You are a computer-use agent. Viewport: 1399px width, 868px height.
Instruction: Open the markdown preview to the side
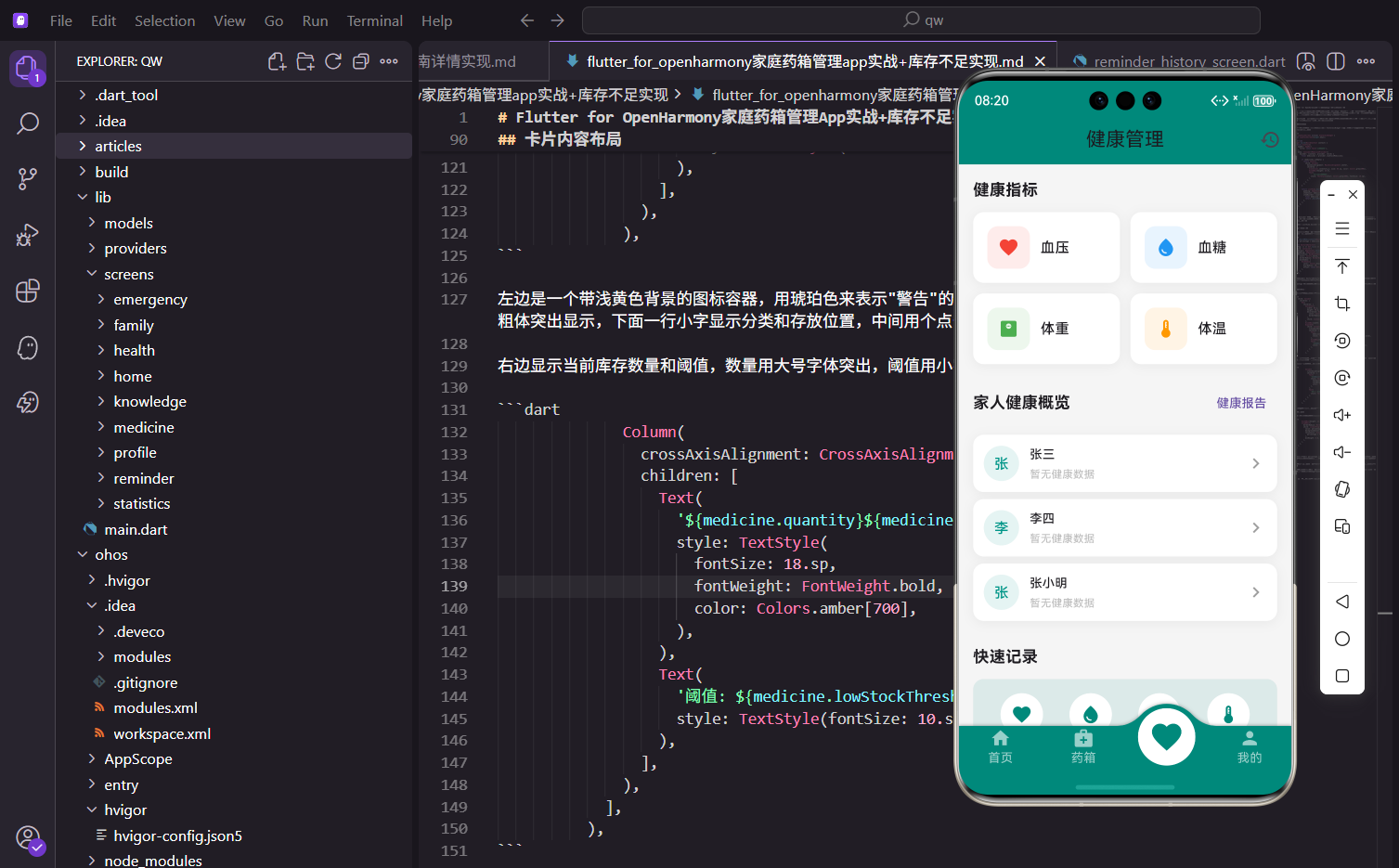pyautogui.click(x=1306, y=61)
